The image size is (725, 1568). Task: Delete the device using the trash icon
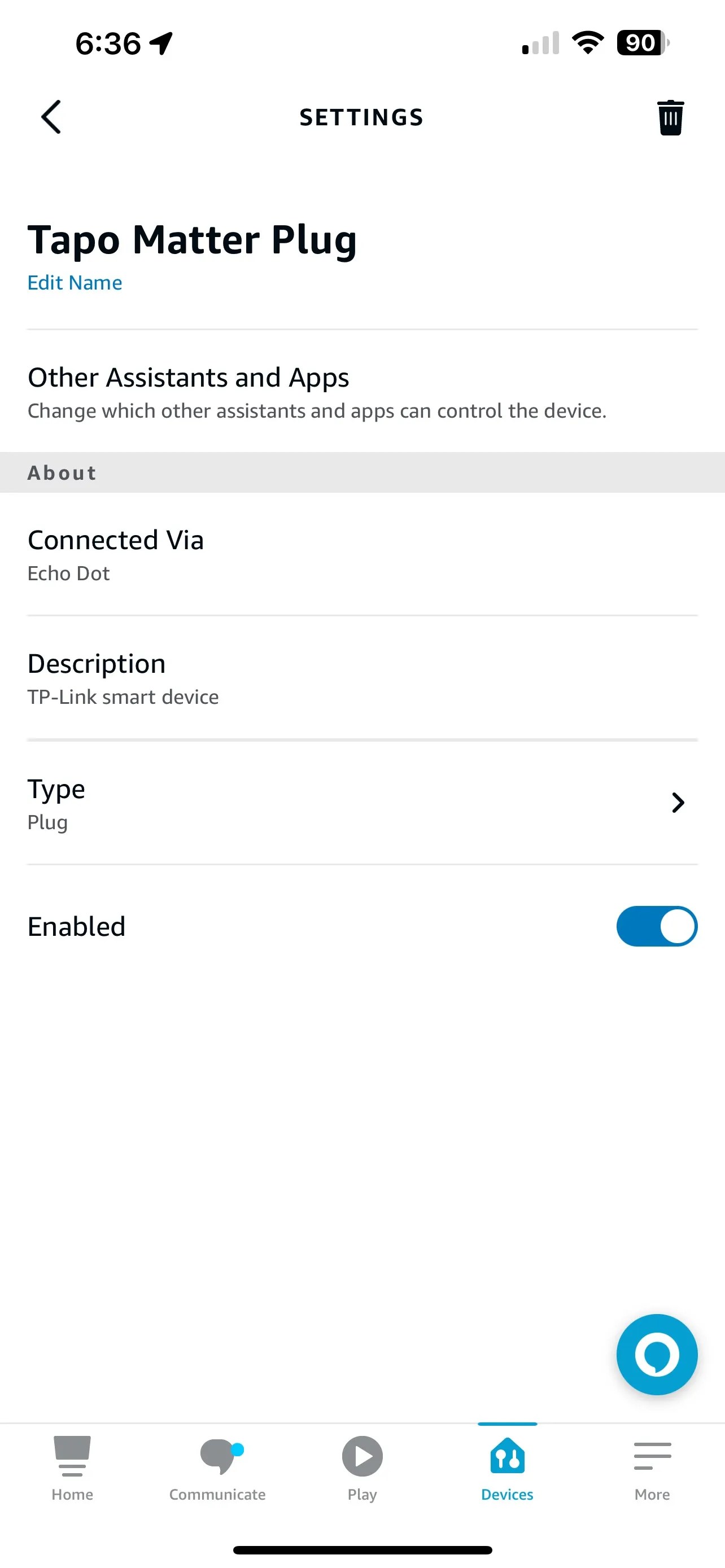click(670, 117)
